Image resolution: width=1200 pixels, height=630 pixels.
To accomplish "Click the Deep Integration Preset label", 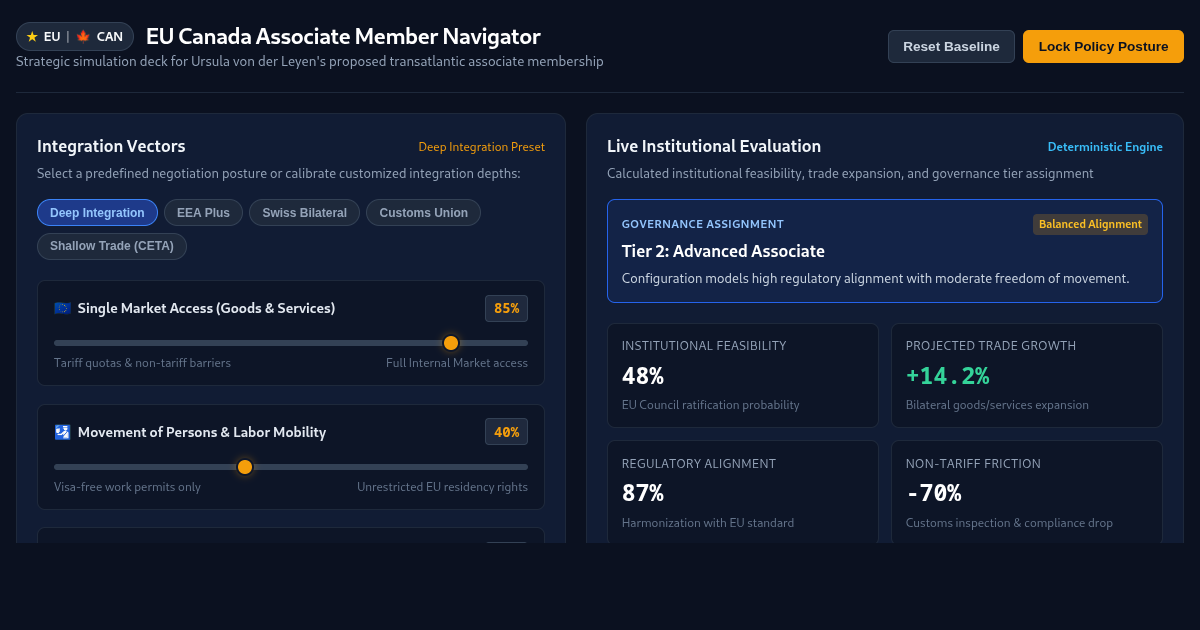I will pyautogui.click(x=481, y=147).
